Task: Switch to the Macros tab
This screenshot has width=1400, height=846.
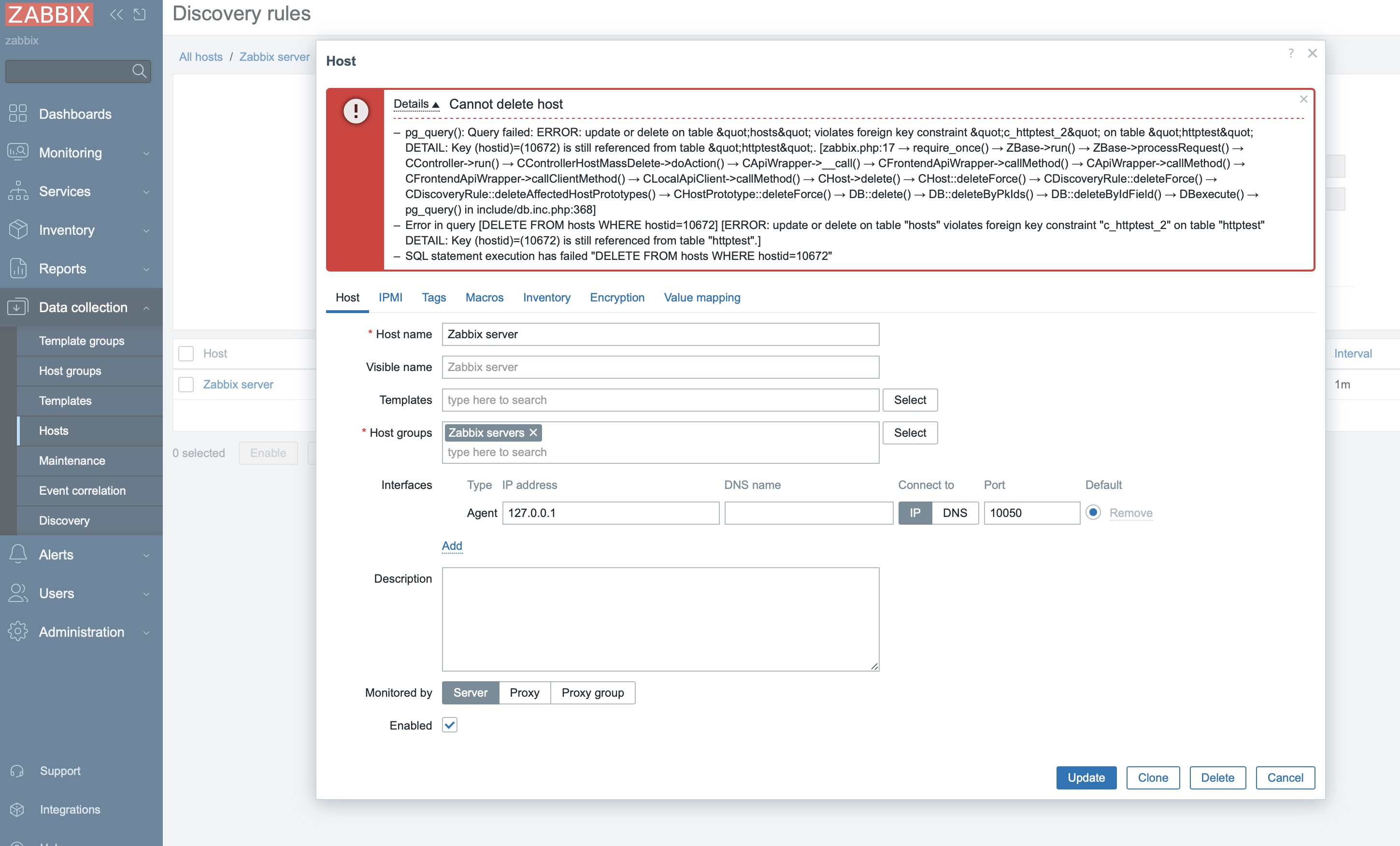Action: pyautogui.click(x=484, y=297)
